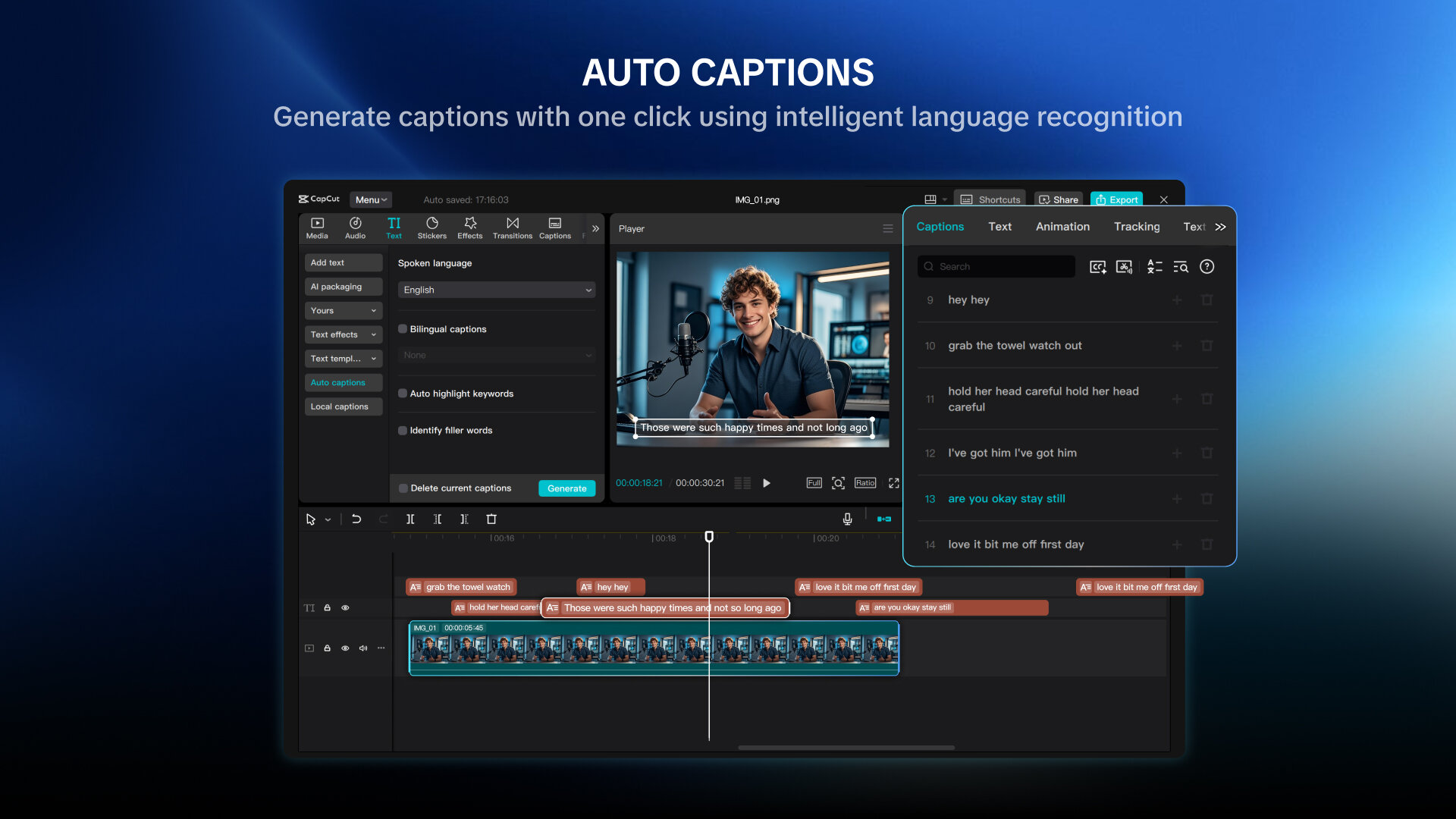Open the Captions toolbar panel
This screenshot has height=819, width=1456.
(x=555, y=227)
